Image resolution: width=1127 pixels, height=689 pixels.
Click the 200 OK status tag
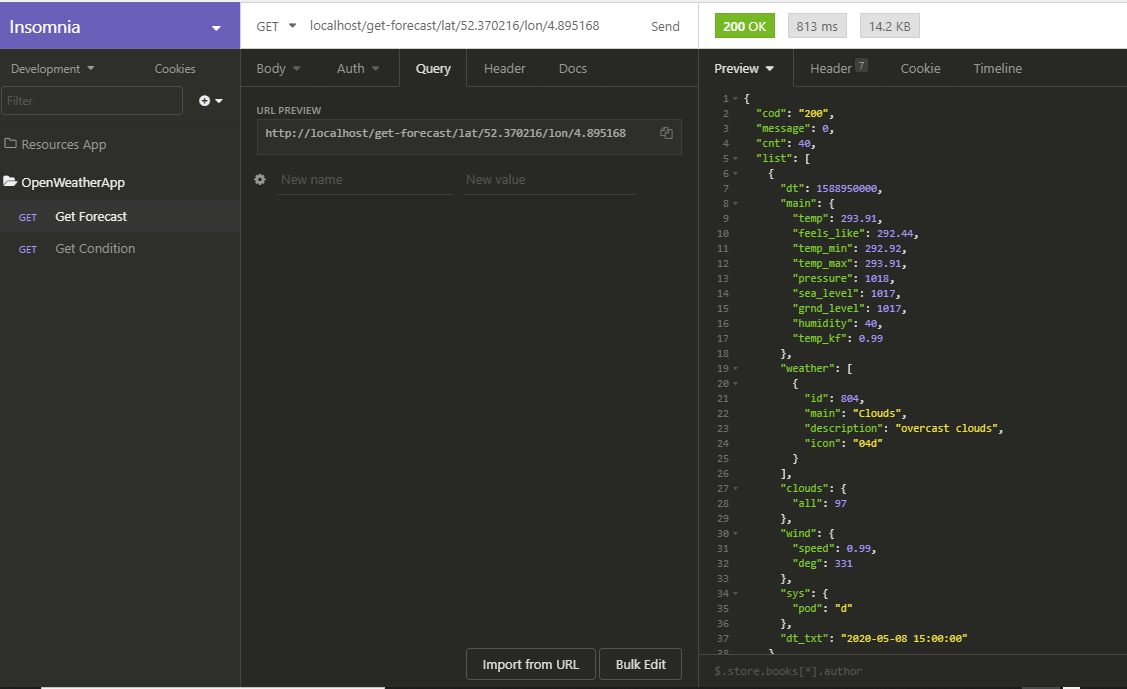pyautogui.click(x=745, y=26)
